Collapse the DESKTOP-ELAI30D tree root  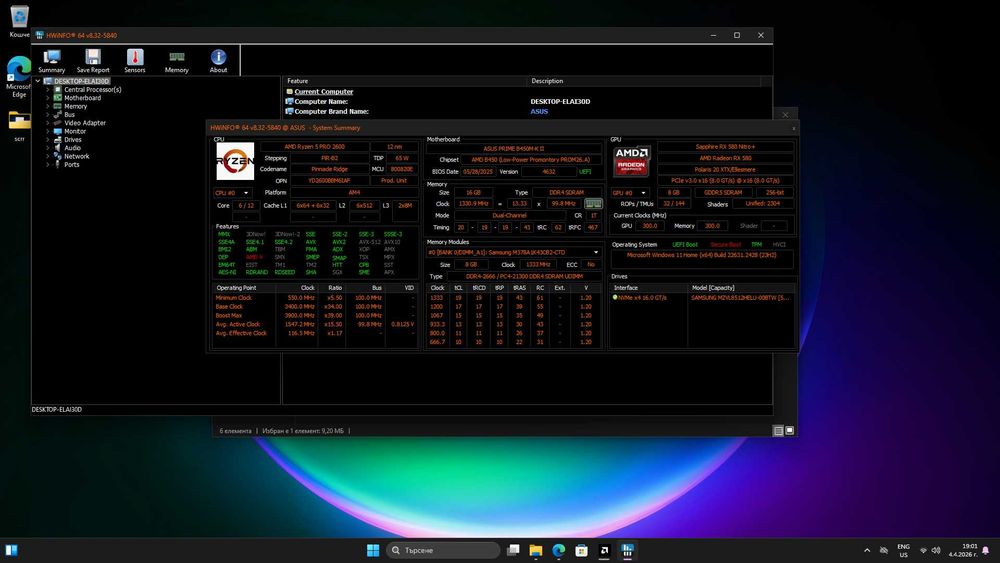38,81
